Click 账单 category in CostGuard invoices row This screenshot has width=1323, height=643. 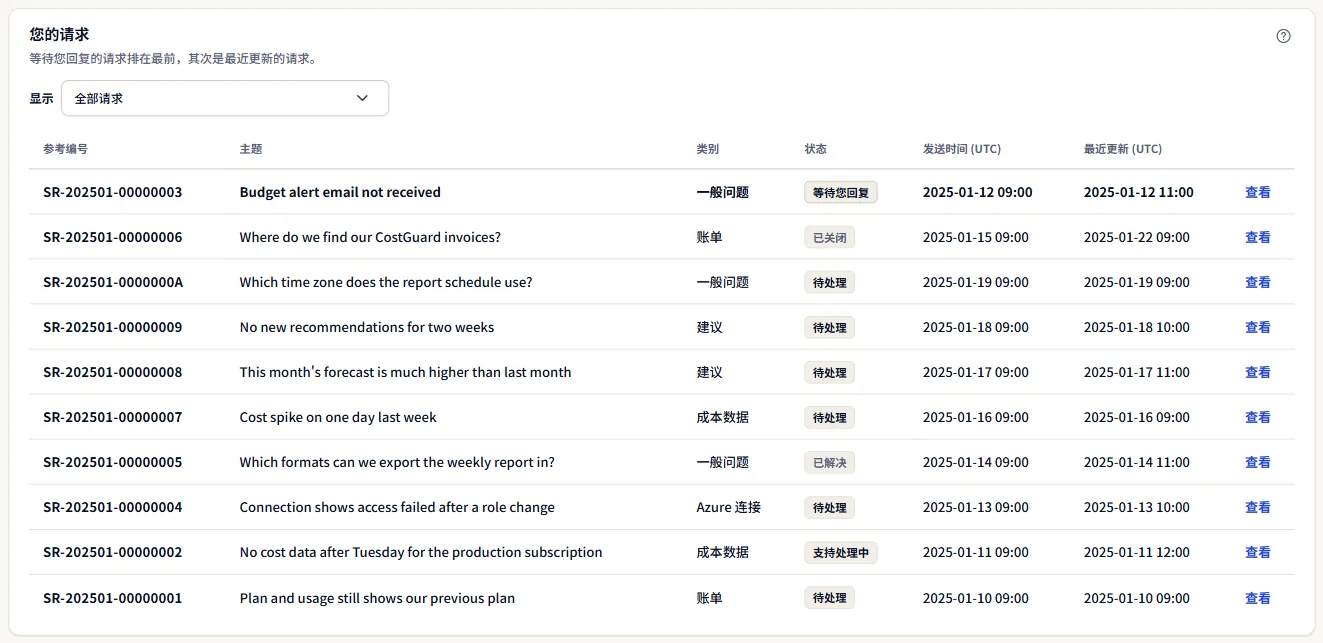(x=710, y=237)
